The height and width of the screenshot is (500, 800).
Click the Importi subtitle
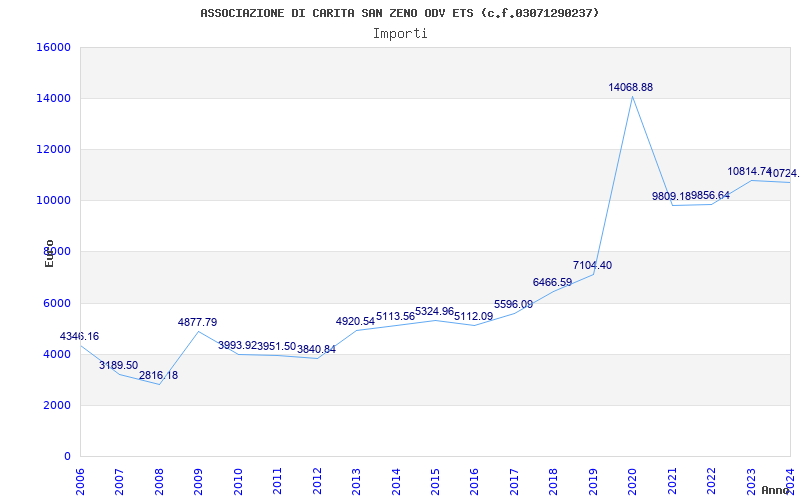pos(400,34)
